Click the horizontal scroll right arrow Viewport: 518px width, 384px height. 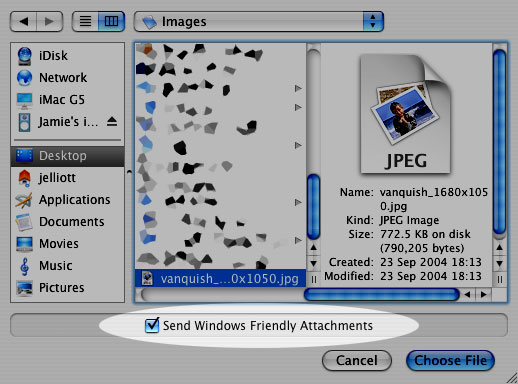(483, 295)
